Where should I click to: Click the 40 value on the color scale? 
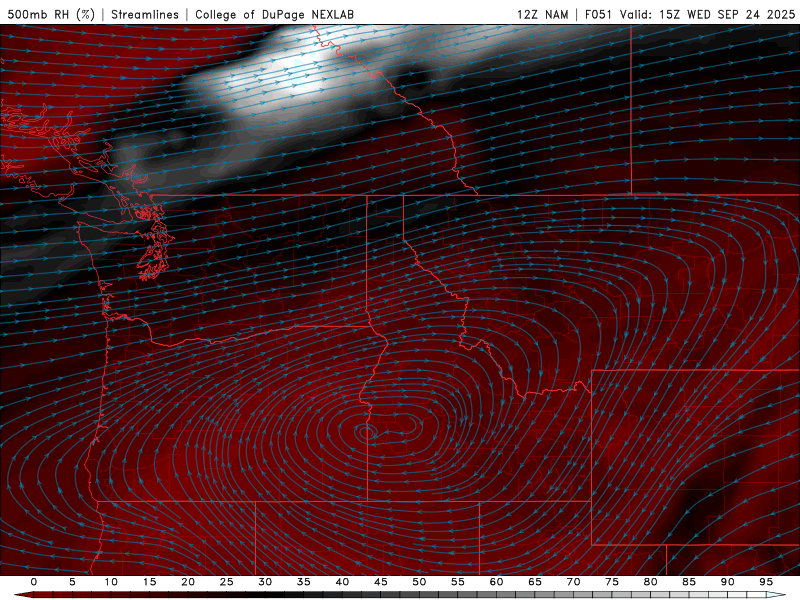(342, 582)
